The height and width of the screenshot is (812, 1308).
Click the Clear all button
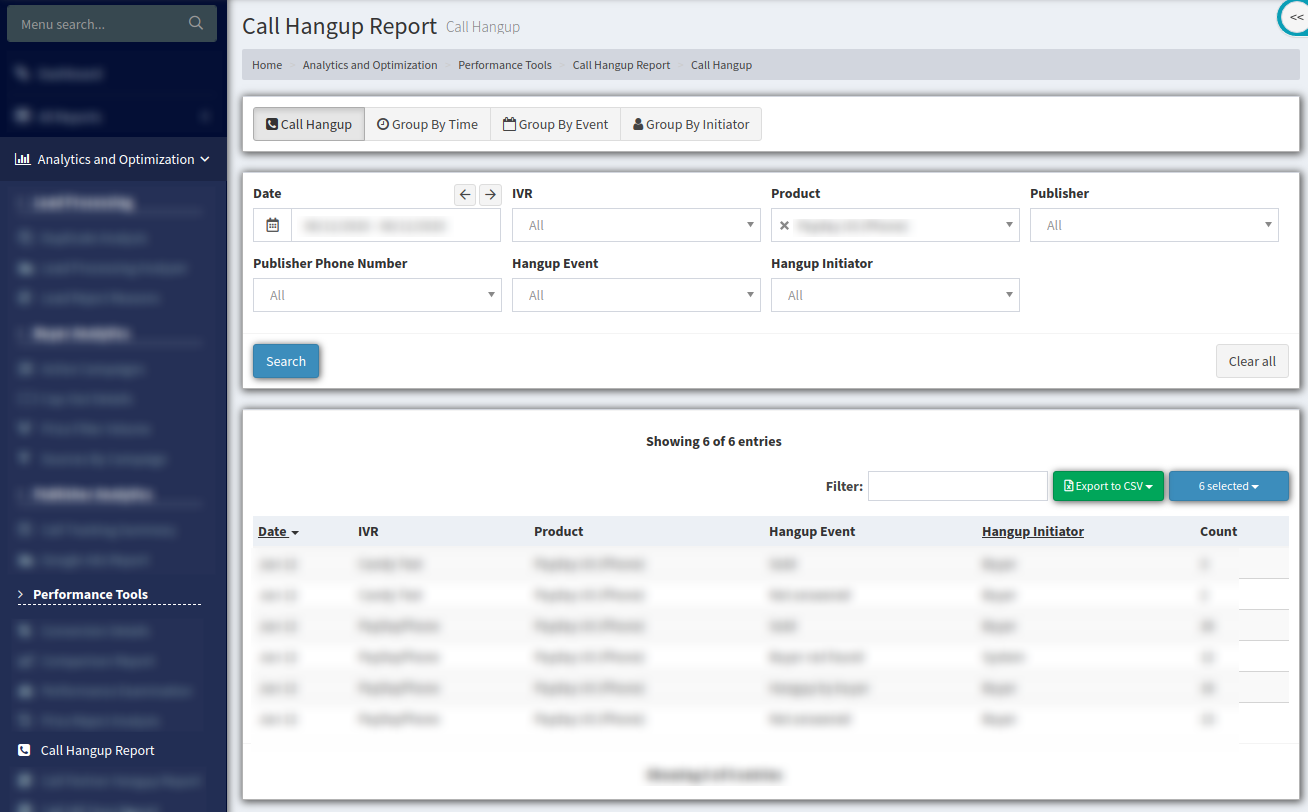1252,361
